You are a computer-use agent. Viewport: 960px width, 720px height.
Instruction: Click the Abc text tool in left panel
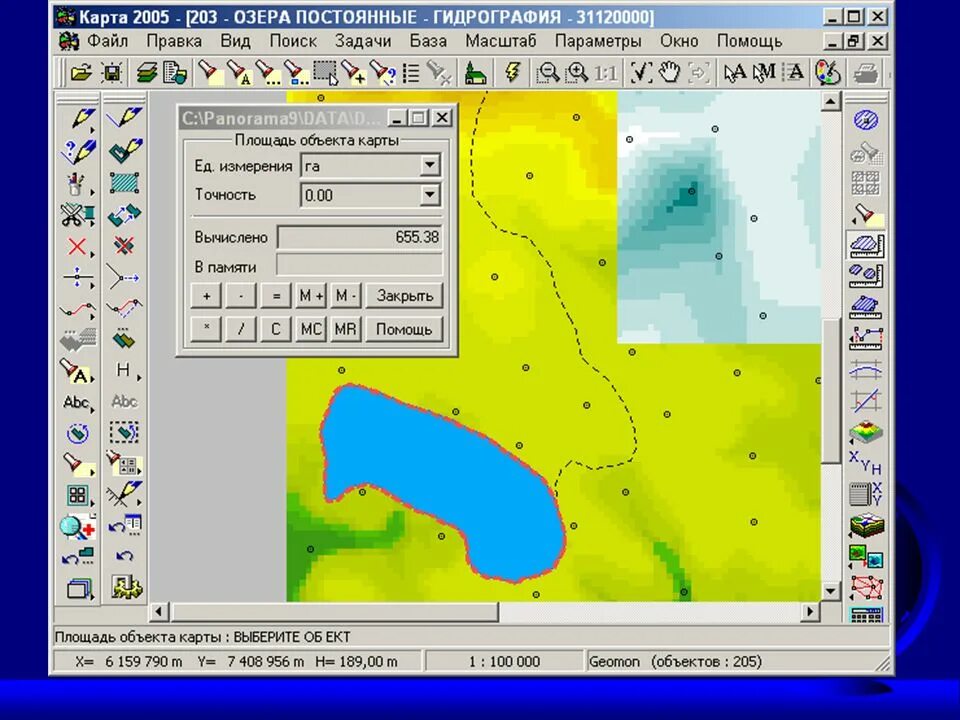click(x=78, y=402)
